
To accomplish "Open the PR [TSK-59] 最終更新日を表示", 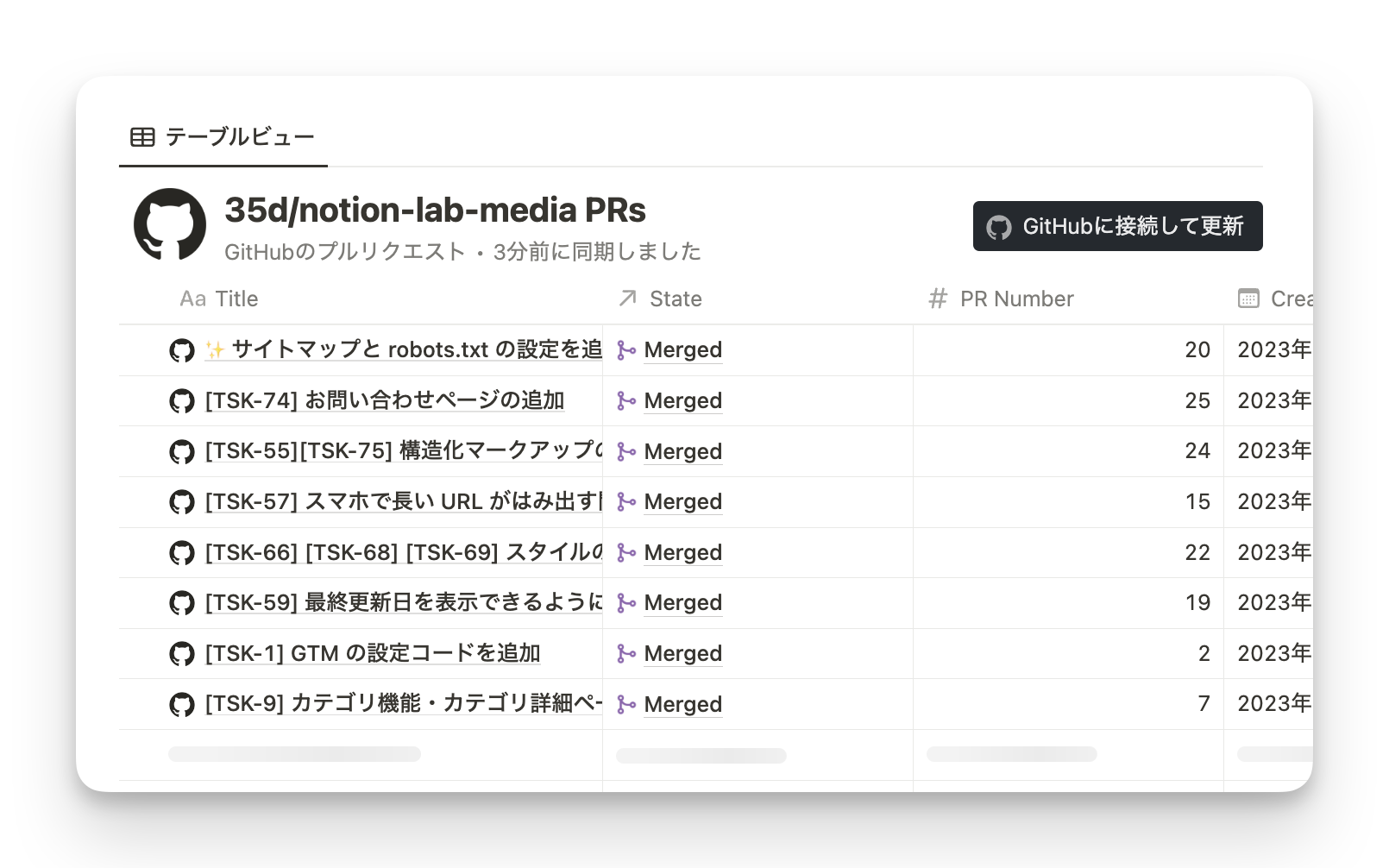I will coord(403,602).
